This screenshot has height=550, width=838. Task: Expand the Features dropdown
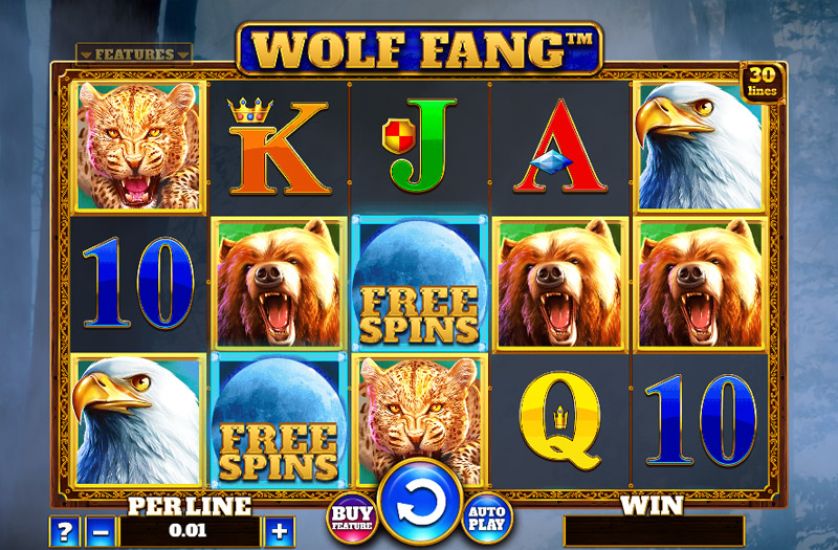(x=134, y=54)
